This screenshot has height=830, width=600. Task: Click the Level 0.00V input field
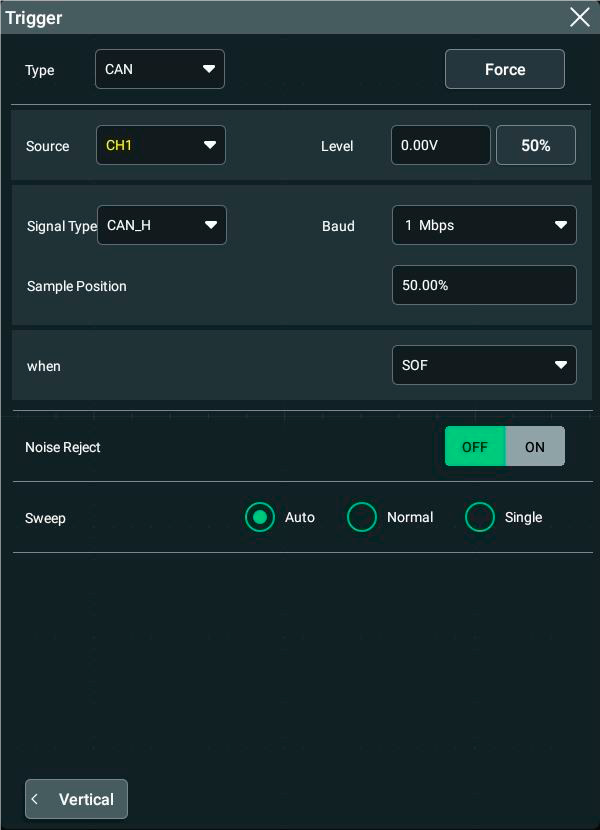(440, 145)
